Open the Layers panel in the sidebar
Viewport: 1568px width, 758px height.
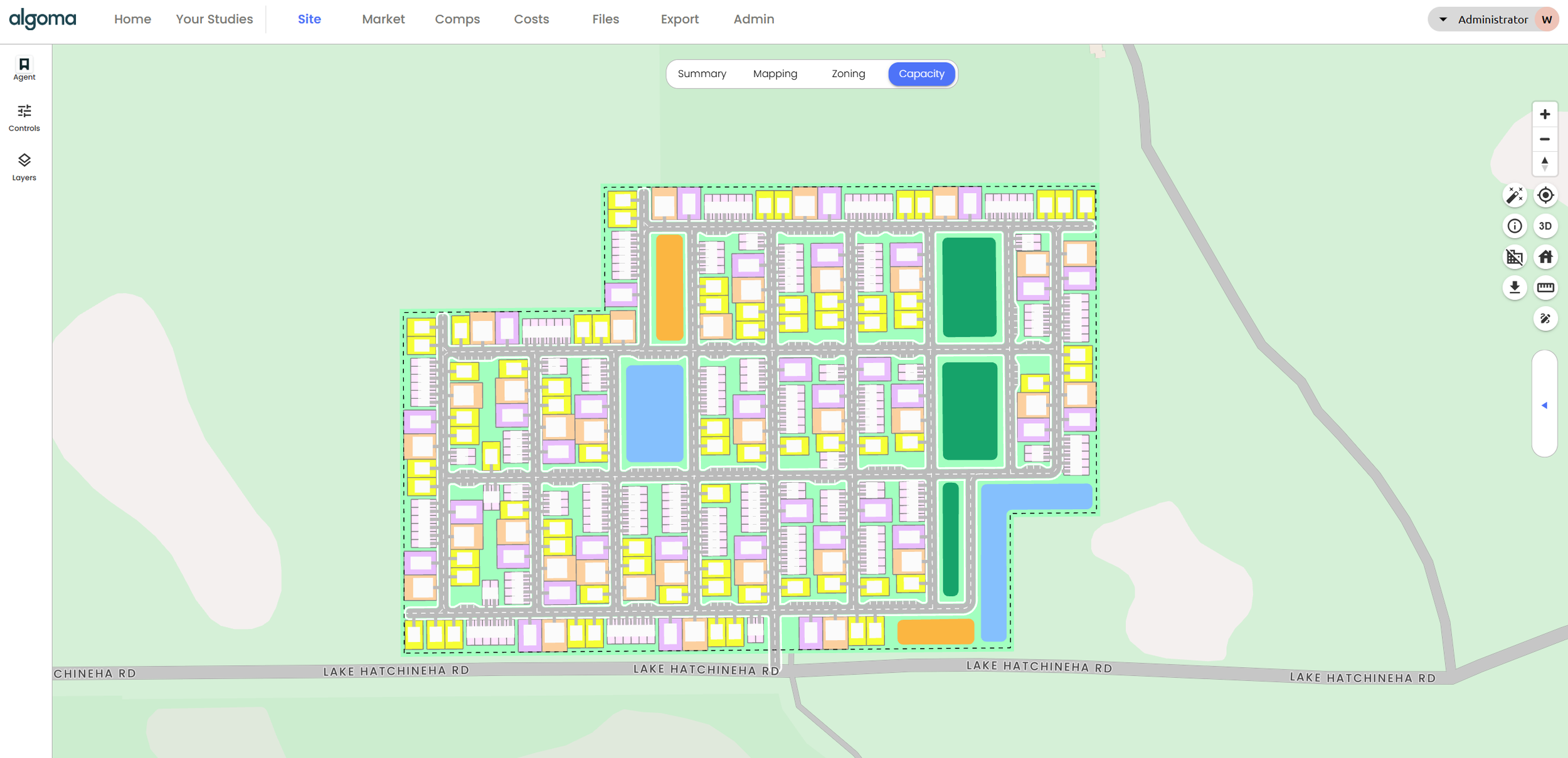pyautogui.click(x=24, y=167)
